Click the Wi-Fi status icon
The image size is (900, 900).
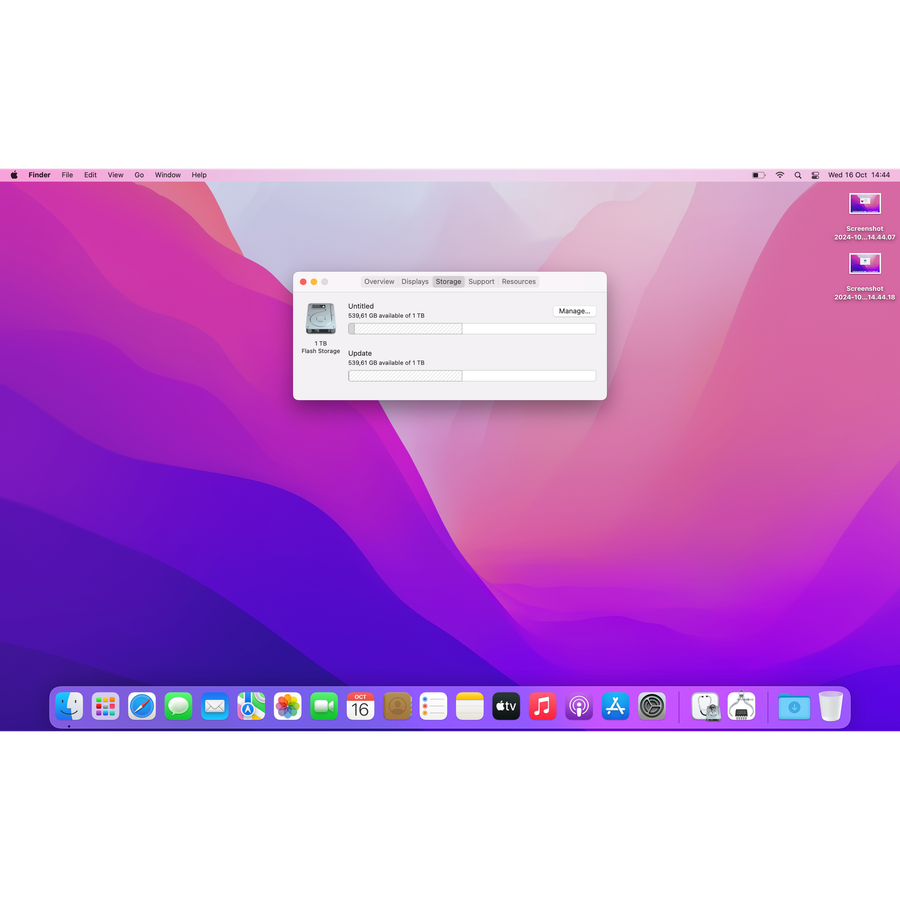pos(780,175)
